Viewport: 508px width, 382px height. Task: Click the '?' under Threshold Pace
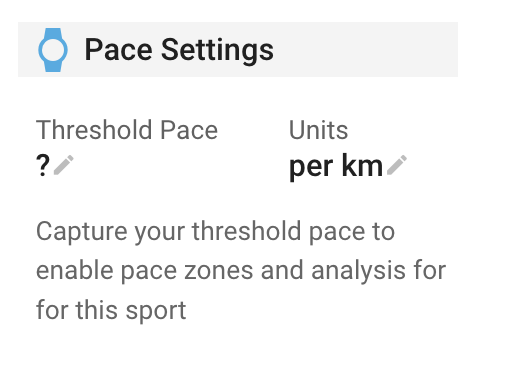coord(43,166)
